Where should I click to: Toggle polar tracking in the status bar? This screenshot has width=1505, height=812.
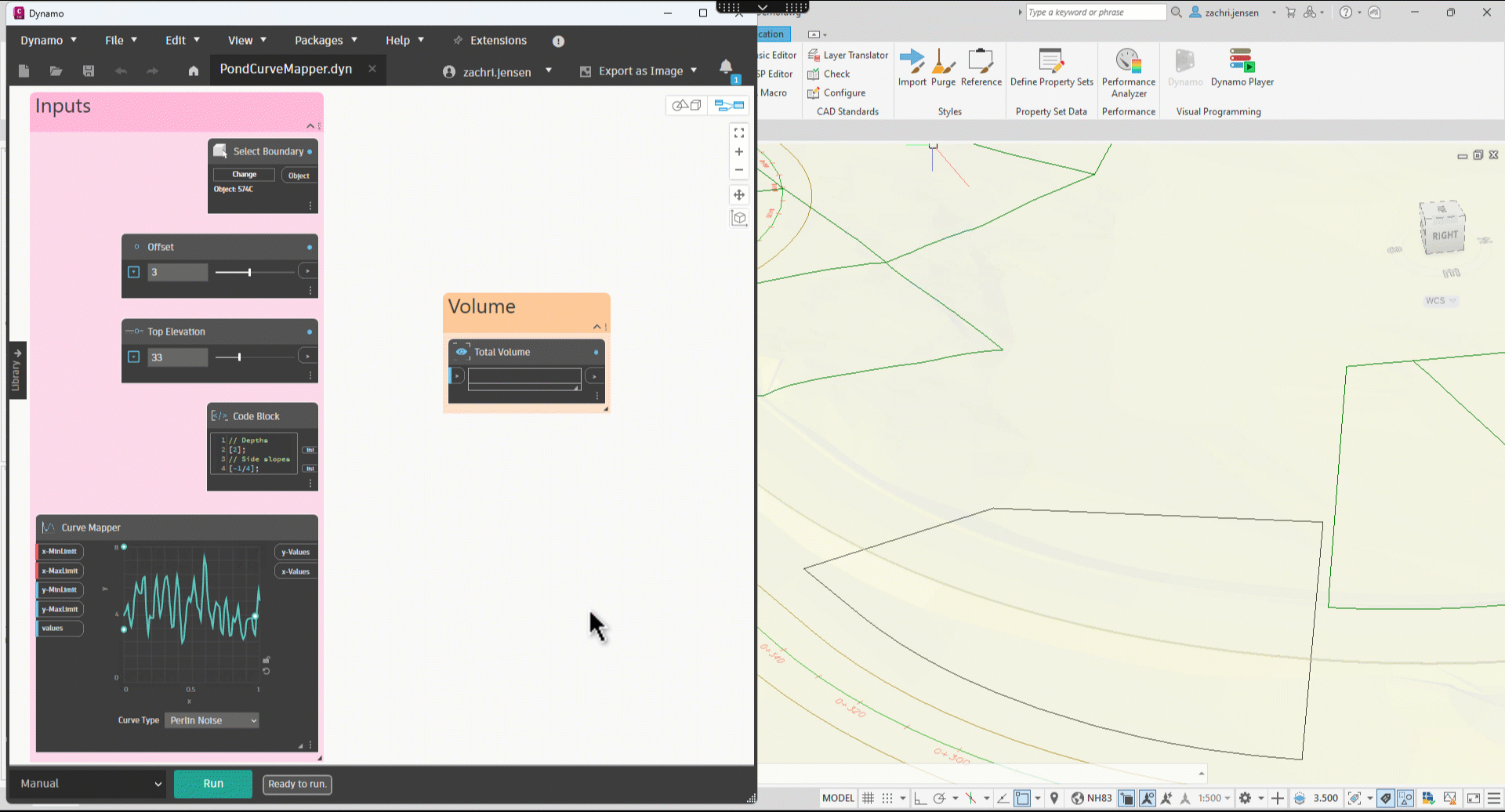939,799
